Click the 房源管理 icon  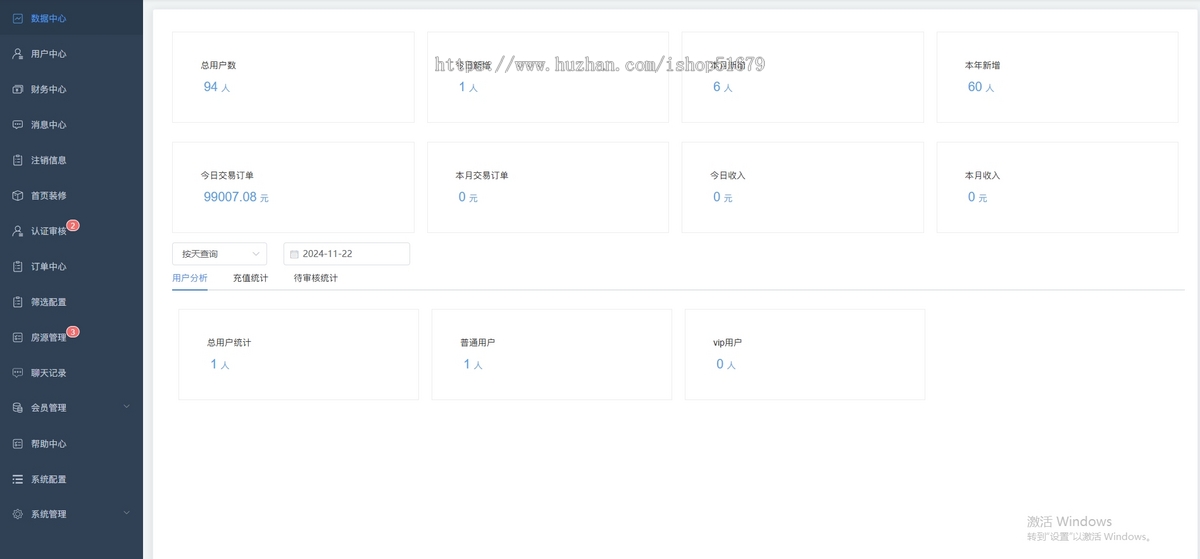click(x=17, y=338)
